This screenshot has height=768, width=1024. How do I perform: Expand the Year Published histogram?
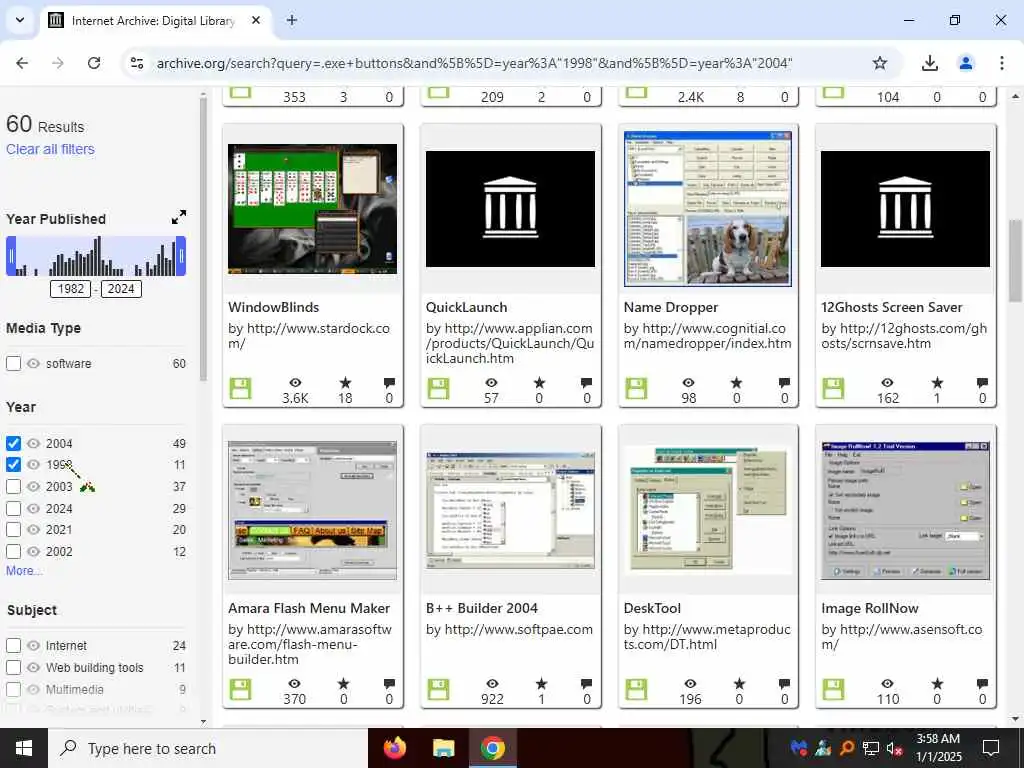tap(179, 217)
